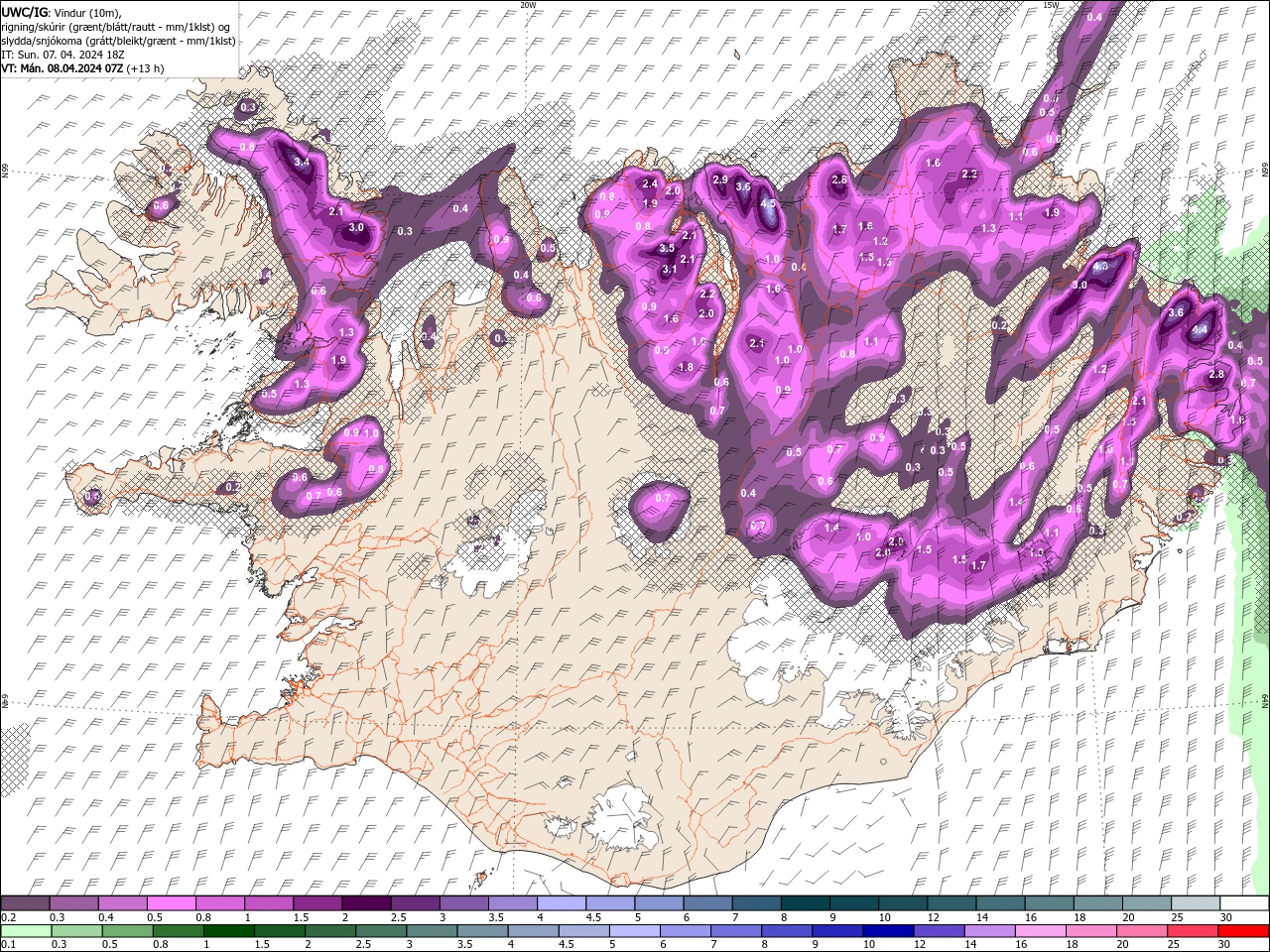
Task: Pick the deep blue 10 rain scale swatch
Action: pos(888,930)
